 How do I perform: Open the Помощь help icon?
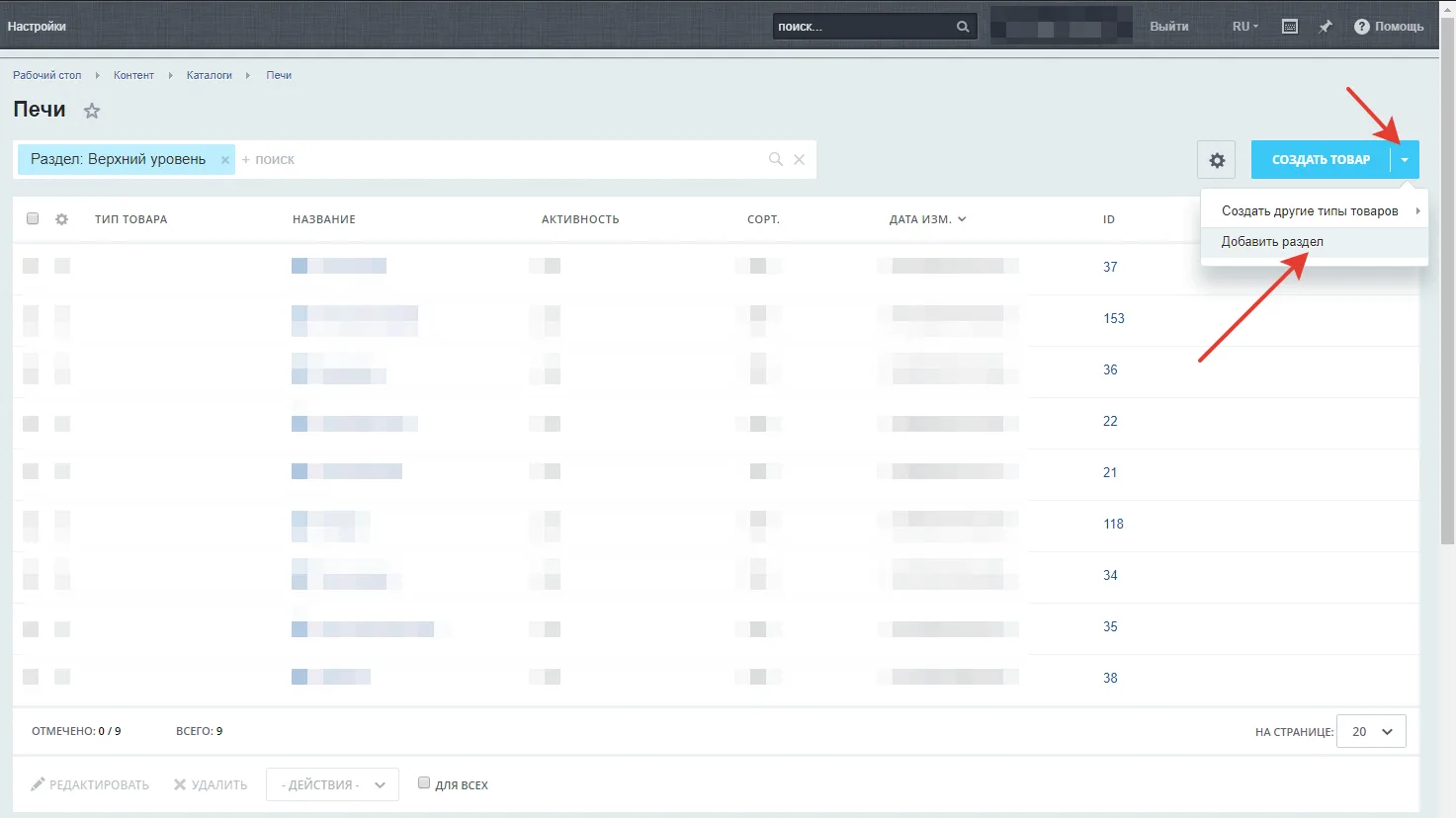pos(1361,27)
